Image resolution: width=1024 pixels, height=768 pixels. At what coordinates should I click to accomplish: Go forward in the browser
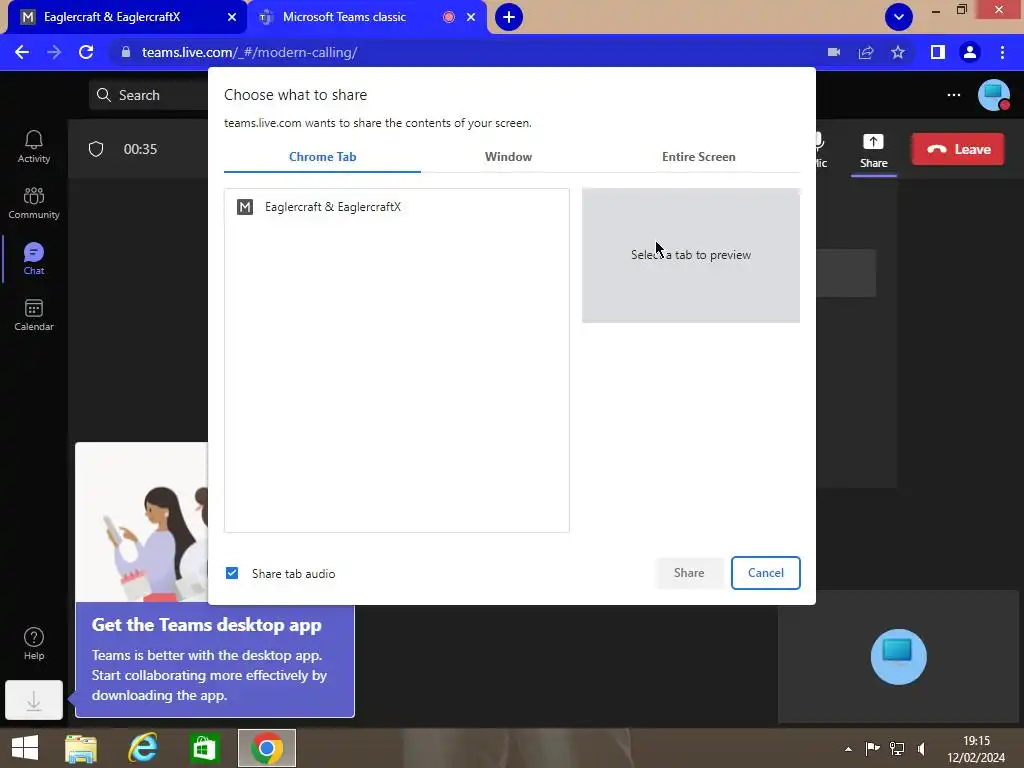point(54,52)
